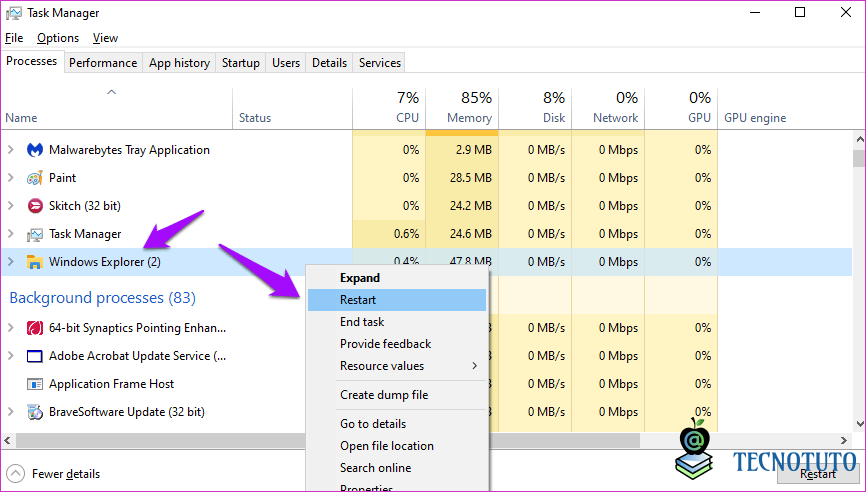Select the Application Frame Host row name
Image resolution: width=866 pixels, height=492 pixels.
click(x=112, y=384)
